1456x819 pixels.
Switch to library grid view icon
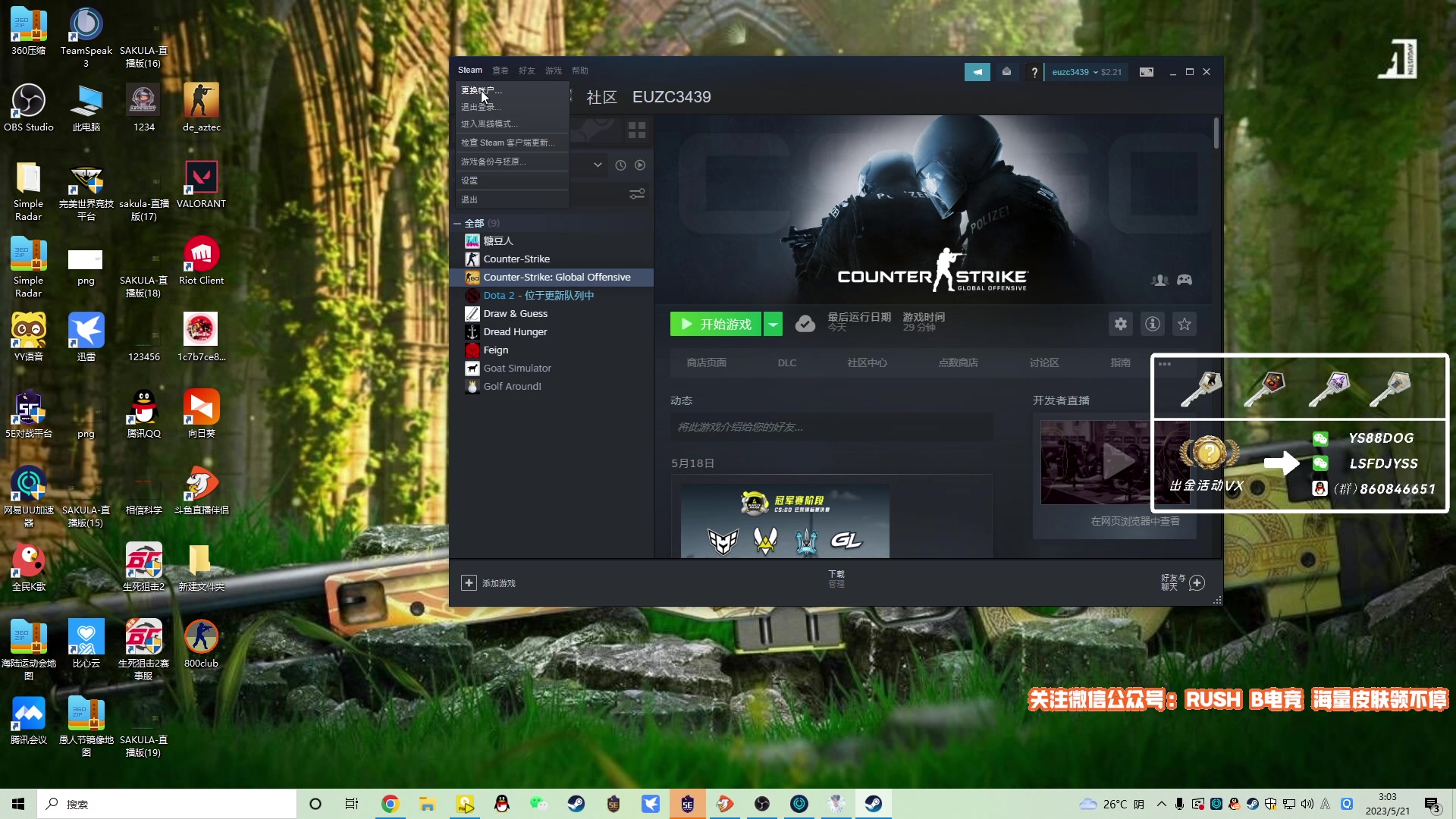point(637,130)
